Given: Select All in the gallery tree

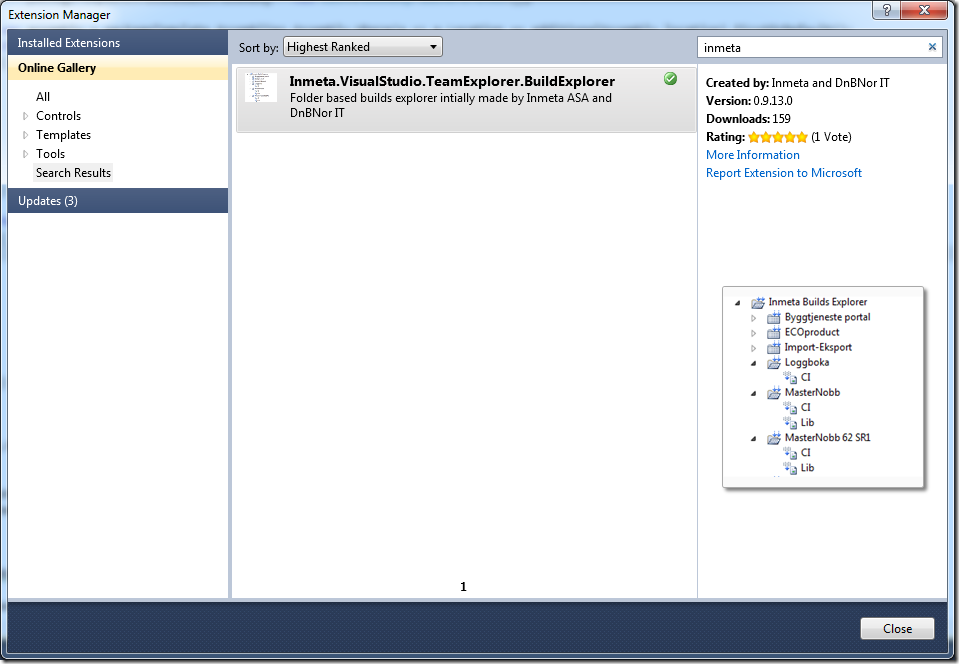Looking at the screenshot, I should click(43, 97).
